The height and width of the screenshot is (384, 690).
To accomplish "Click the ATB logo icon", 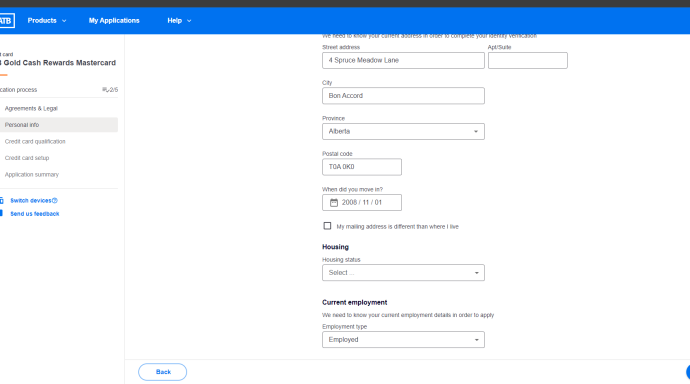I will tap(7, 21).
